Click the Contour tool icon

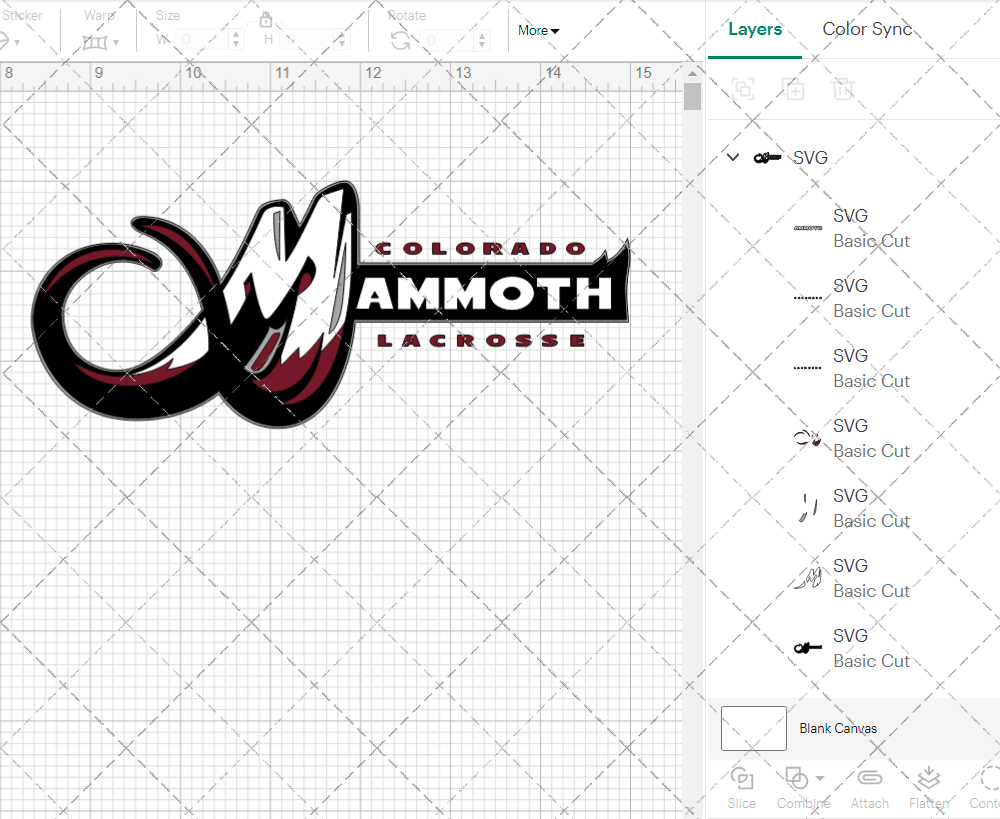(x=990, y=779)
